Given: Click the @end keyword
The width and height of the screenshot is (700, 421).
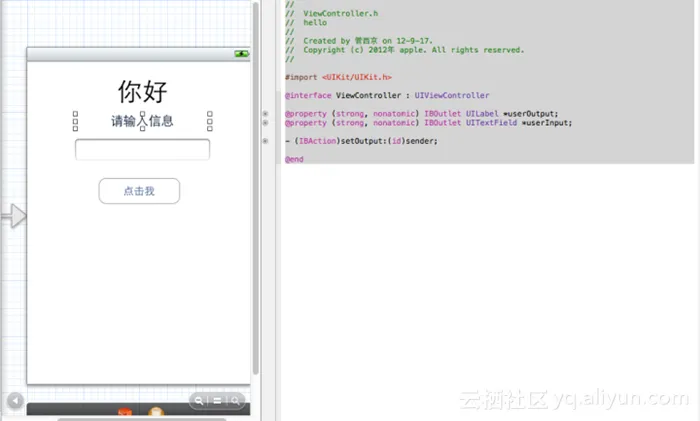Looking at the screenshot, I should [x=294, y=159].
